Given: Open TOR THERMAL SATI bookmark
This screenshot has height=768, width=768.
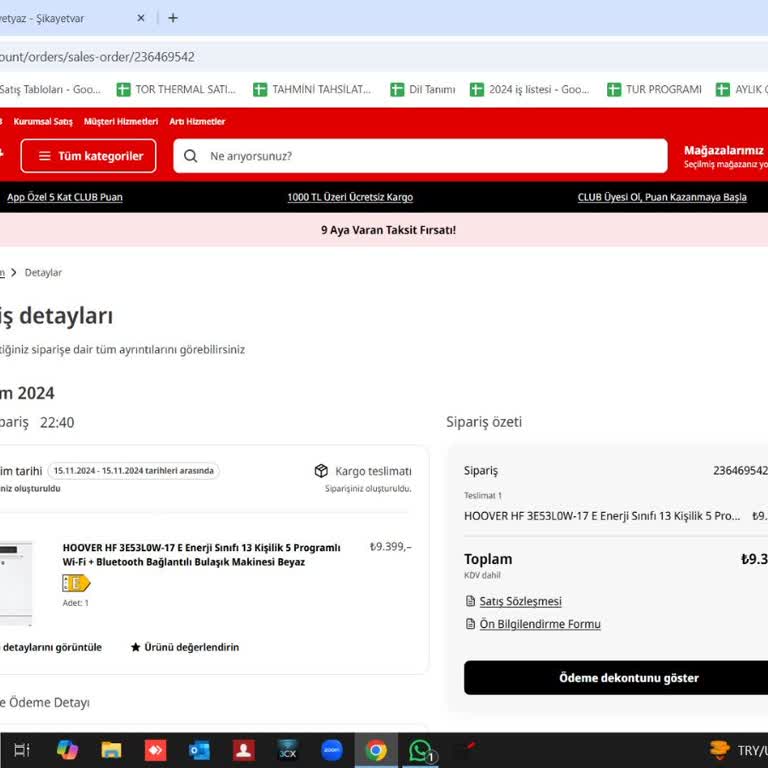Looking at the screenshot, I should (x=176, y=90).
